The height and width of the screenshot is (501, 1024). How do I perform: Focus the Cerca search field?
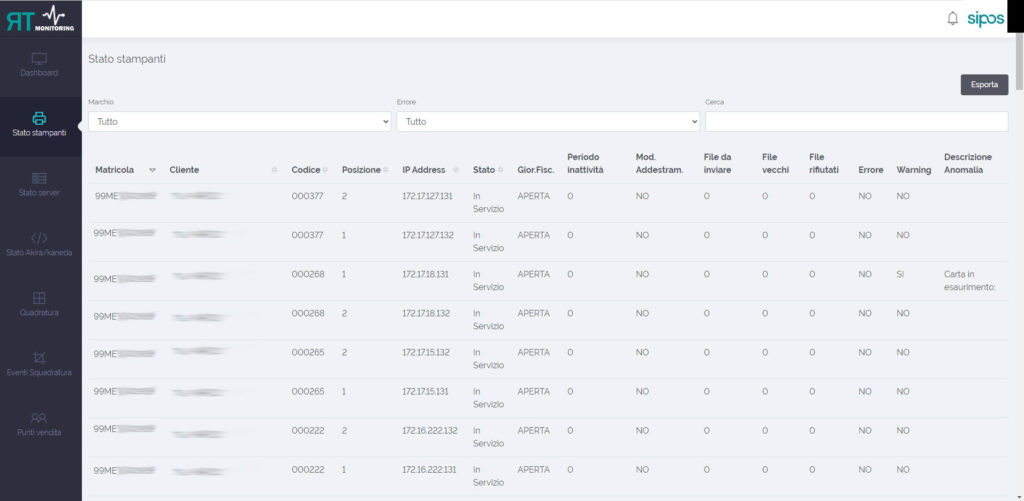tap(856, 121)
